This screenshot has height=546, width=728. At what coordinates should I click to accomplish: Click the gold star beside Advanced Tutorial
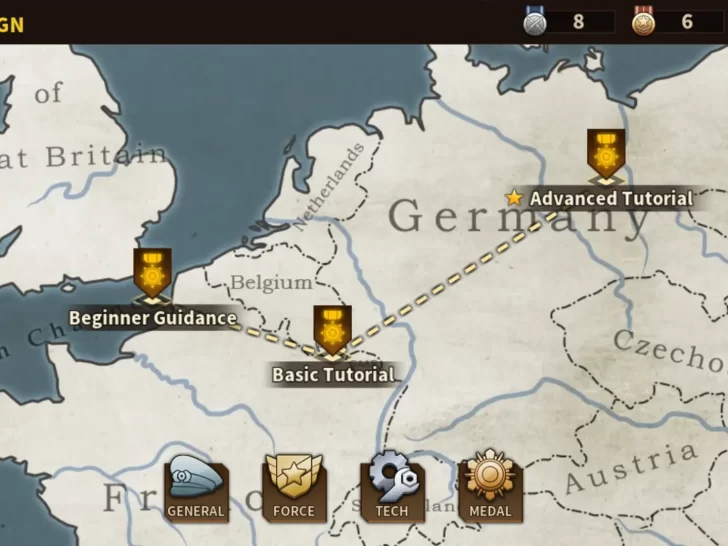[514, 198]
